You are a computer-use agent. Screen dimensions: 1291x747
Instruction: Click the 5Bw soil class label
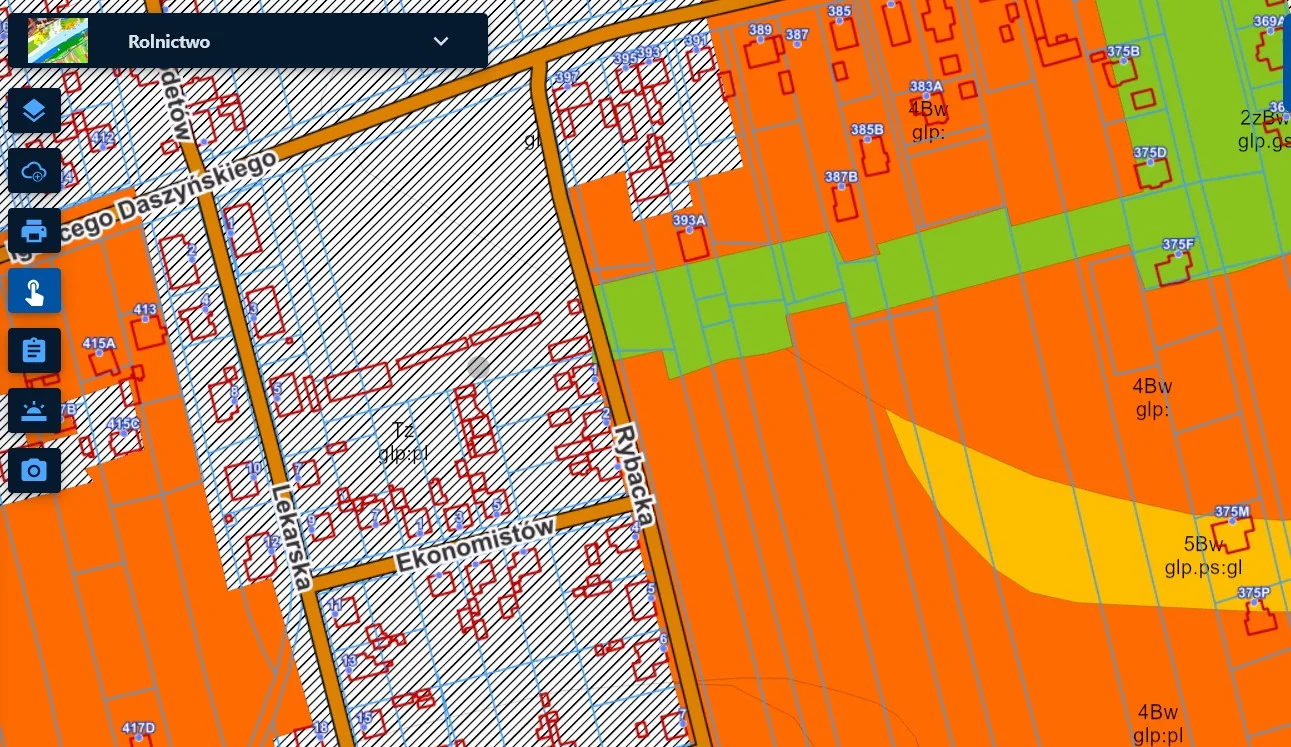coord(1204,545)
